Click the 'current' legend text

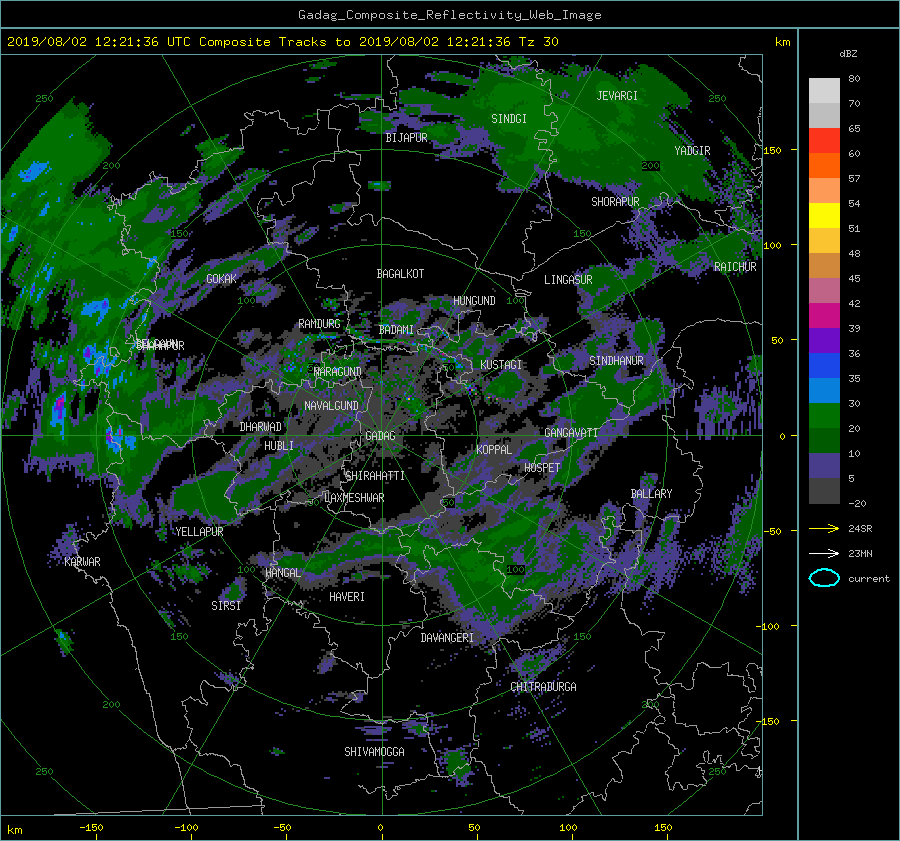869,579
